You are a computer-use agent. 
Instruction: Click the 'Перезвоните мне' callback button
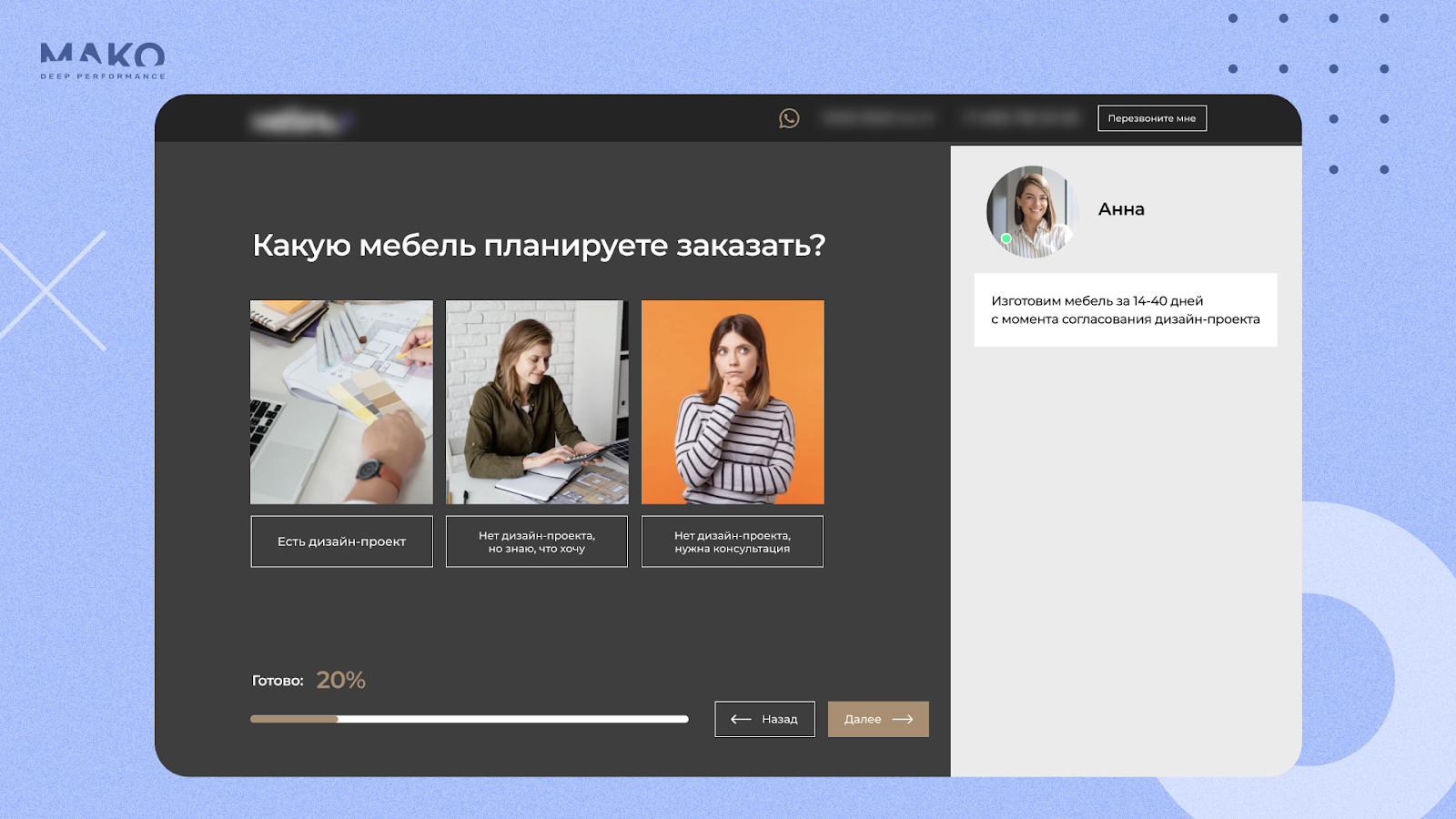pos(1152,118)
